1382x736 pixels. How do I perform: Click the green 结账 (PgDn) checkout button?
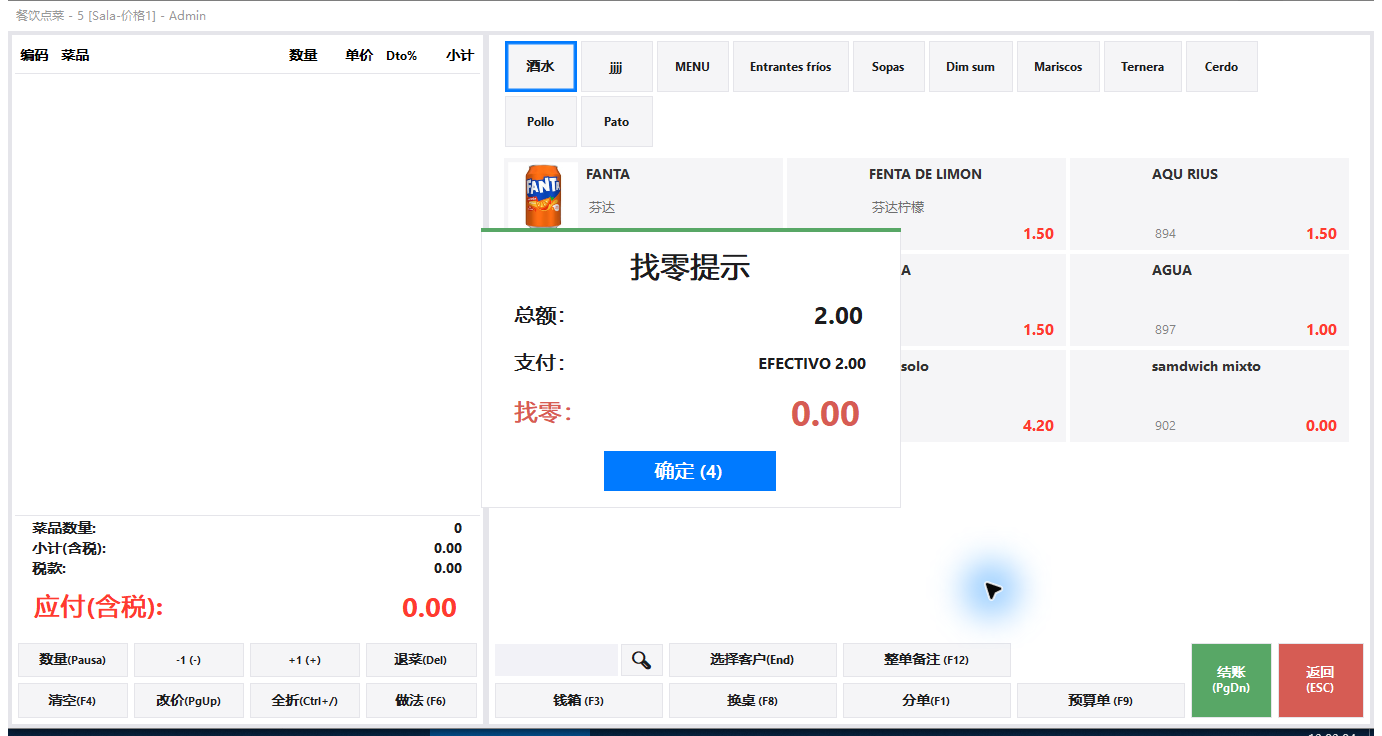point(1232,680)
